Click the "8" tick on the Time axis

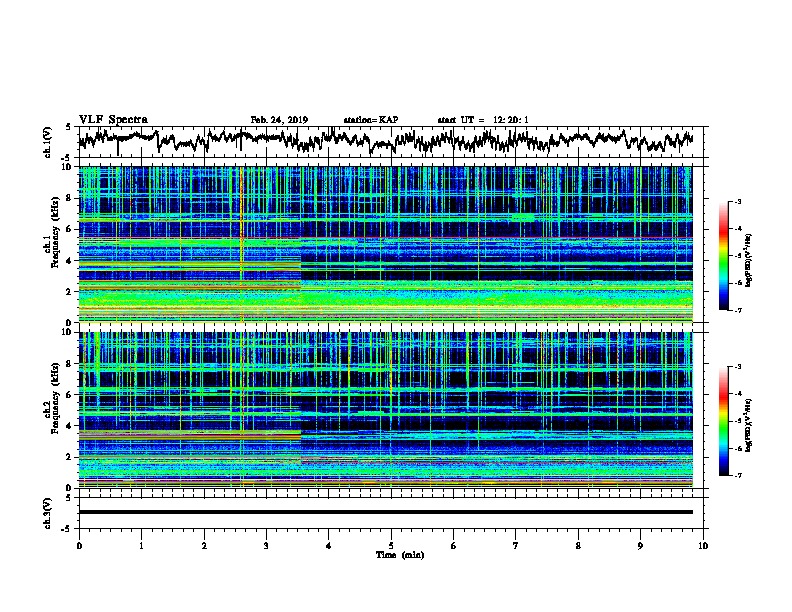[578, 546]
